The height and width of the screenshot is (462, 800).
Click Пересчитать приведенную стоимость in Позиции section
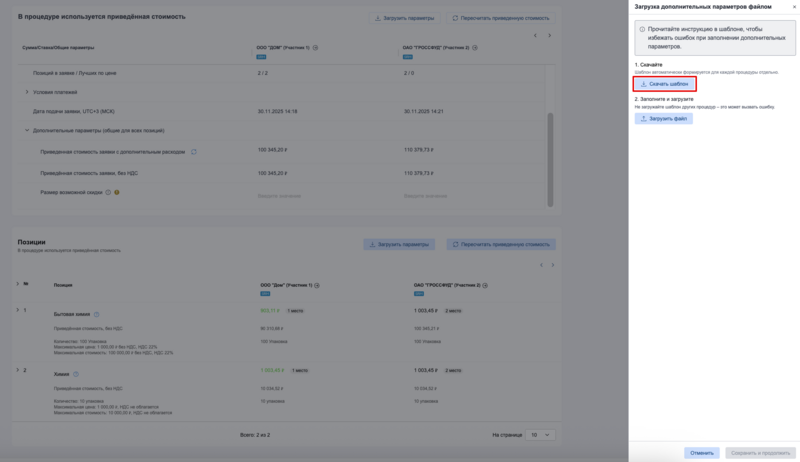[501, 244]
